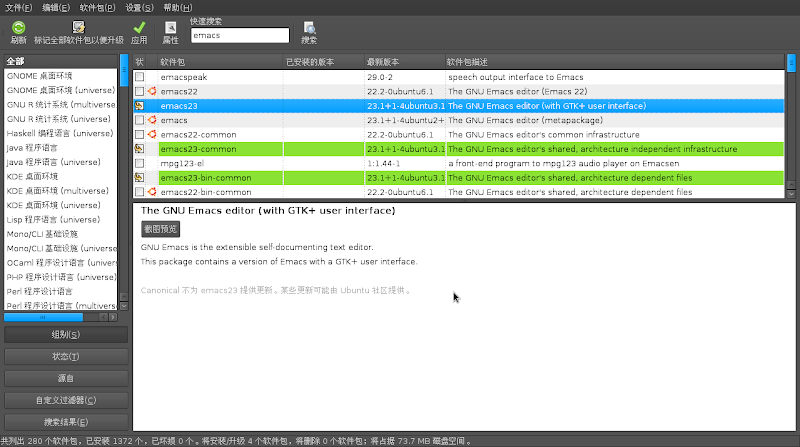
Task: Click the Search Results (搜索结果) button
Action: click(x=66, y=422)
